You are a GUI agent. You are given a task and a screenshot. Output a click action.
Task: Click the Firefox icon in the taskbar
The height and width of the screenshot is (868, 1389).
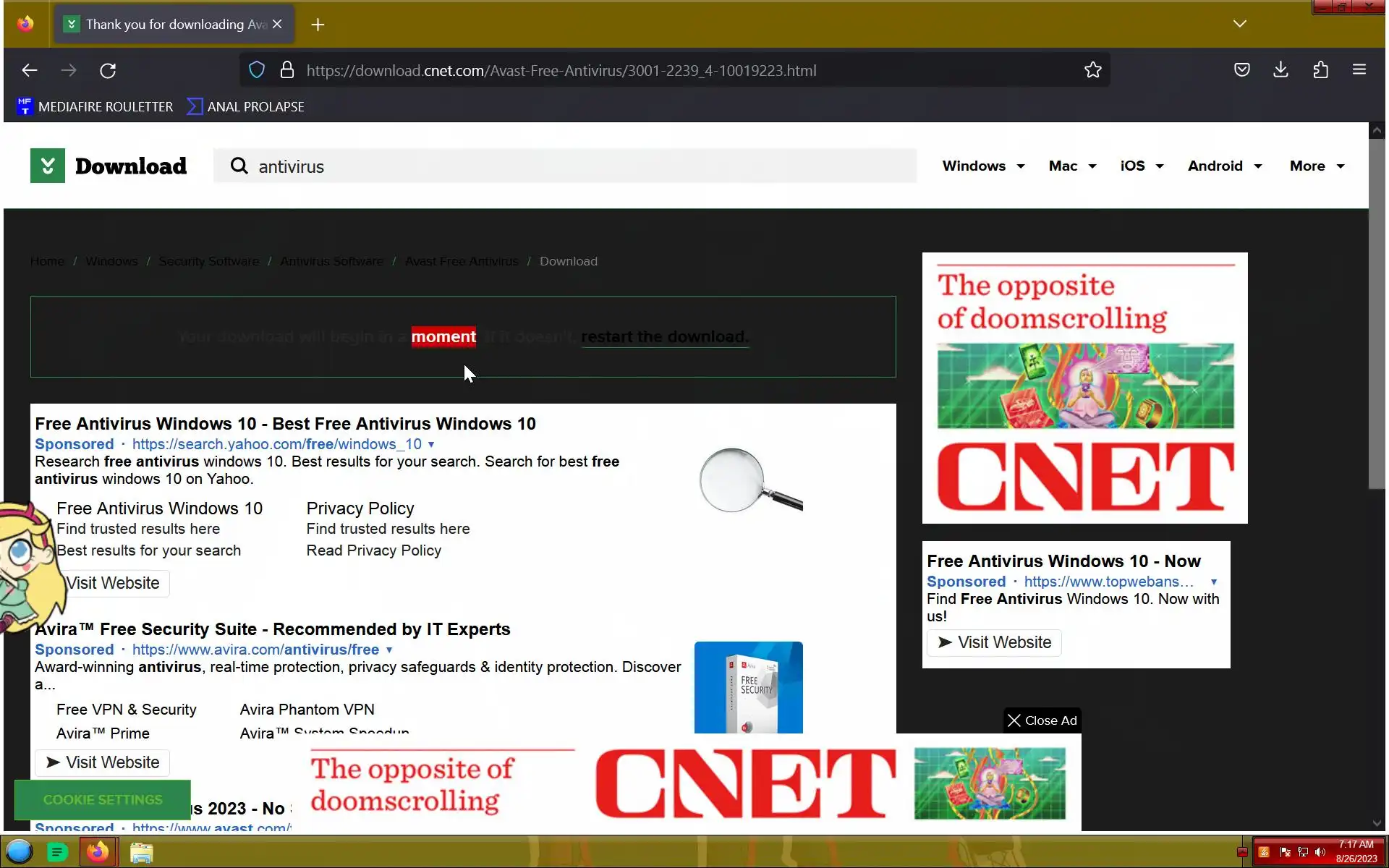click(98, 852)
